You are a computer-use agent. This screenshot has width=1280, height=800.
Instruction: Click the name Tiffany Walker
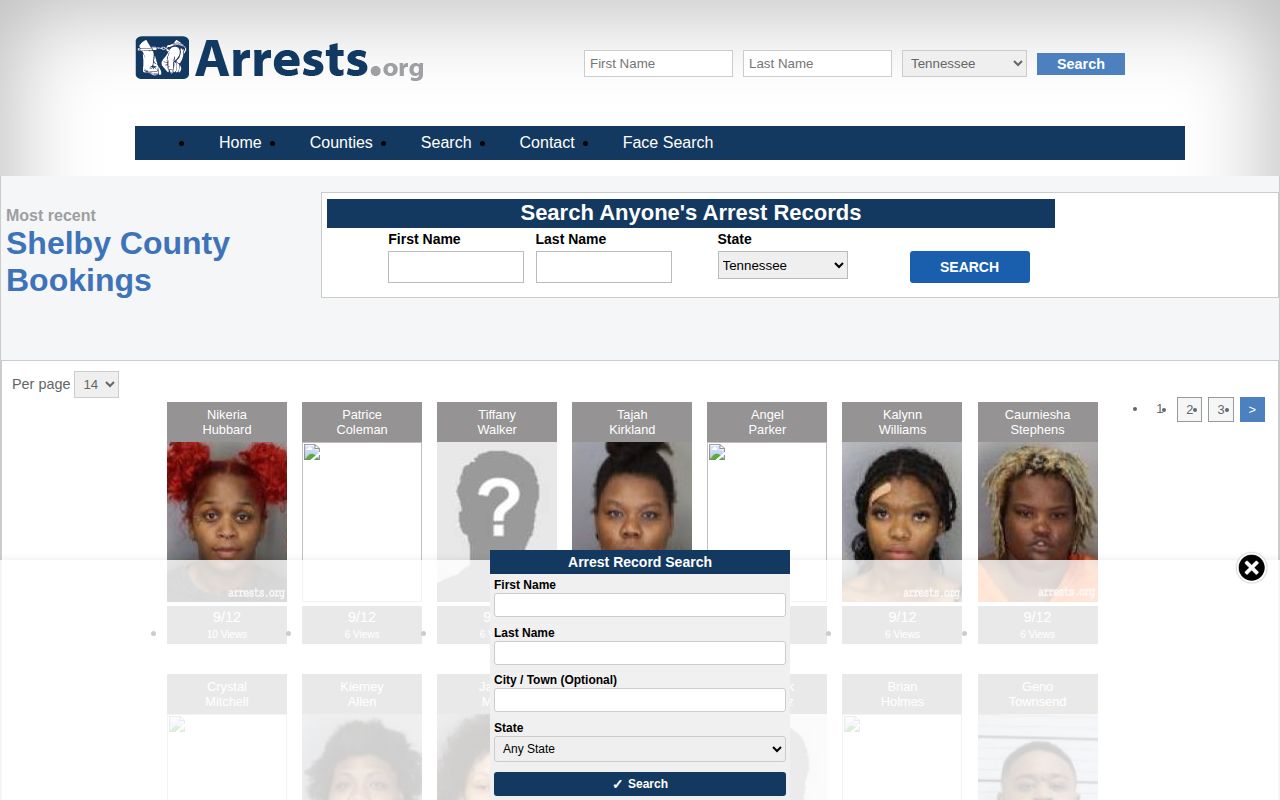coord(497,422)
